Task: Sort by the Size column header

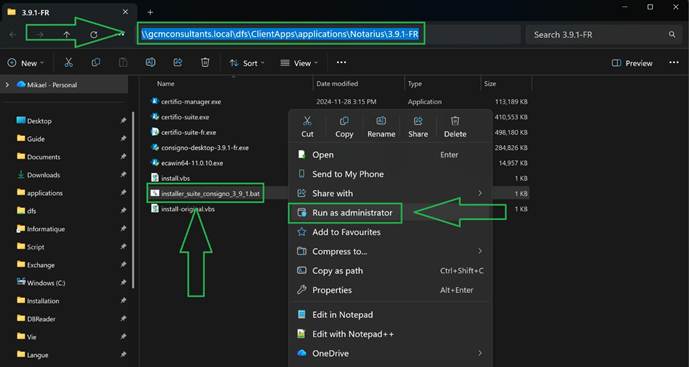Action: click(490, 84)
